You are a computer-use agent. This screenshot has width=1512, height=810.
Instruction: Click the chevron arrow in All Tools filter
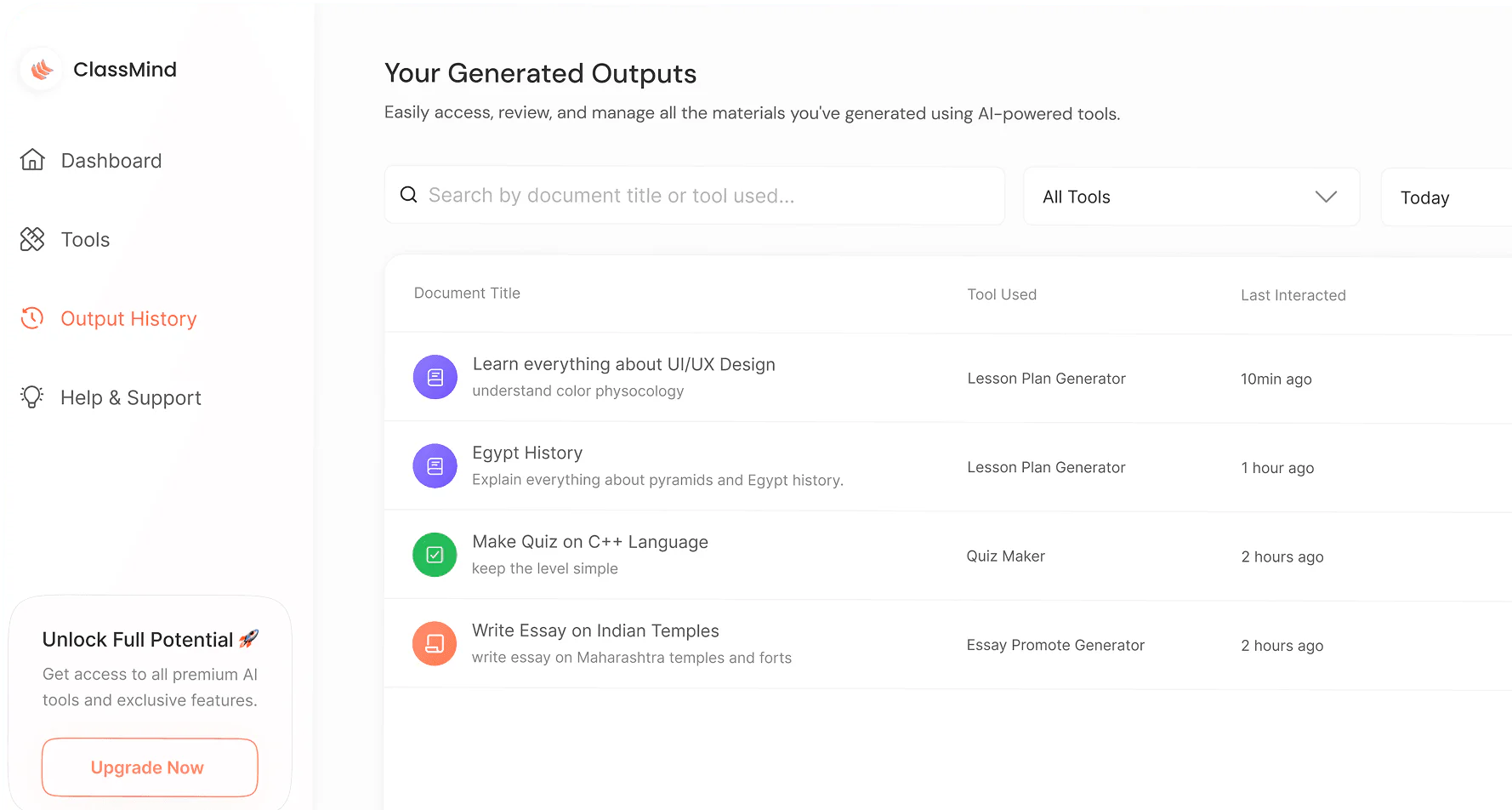point(1326,197)
